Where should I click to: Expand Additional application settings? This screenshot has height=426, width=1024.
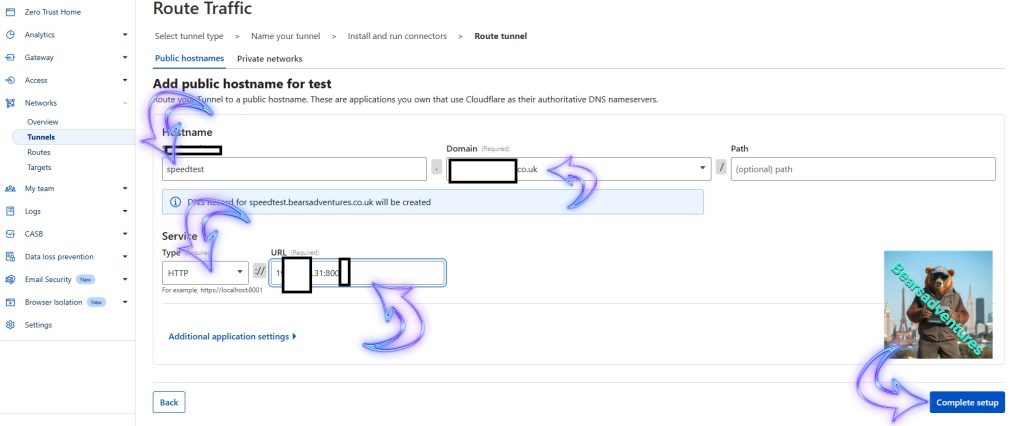pyautogui.click(x=232, y=337)
